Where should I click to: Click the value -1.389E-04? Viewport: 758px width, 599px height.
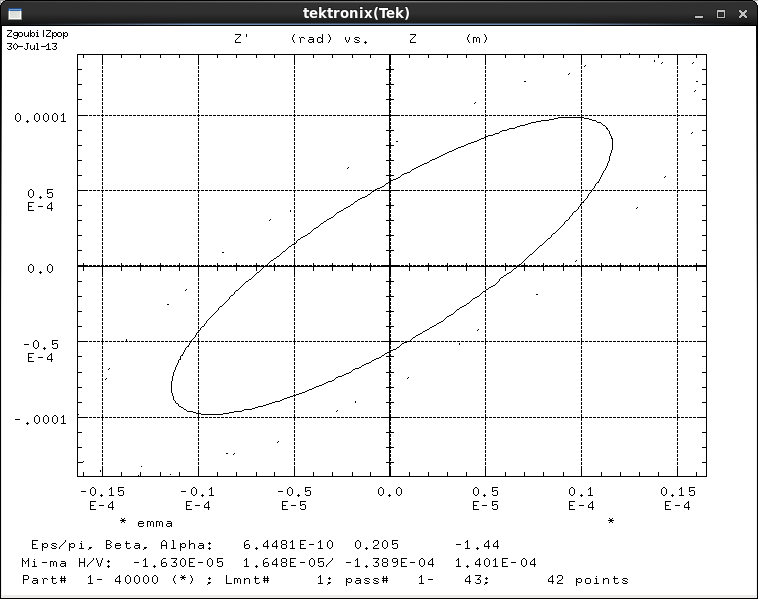390,563
